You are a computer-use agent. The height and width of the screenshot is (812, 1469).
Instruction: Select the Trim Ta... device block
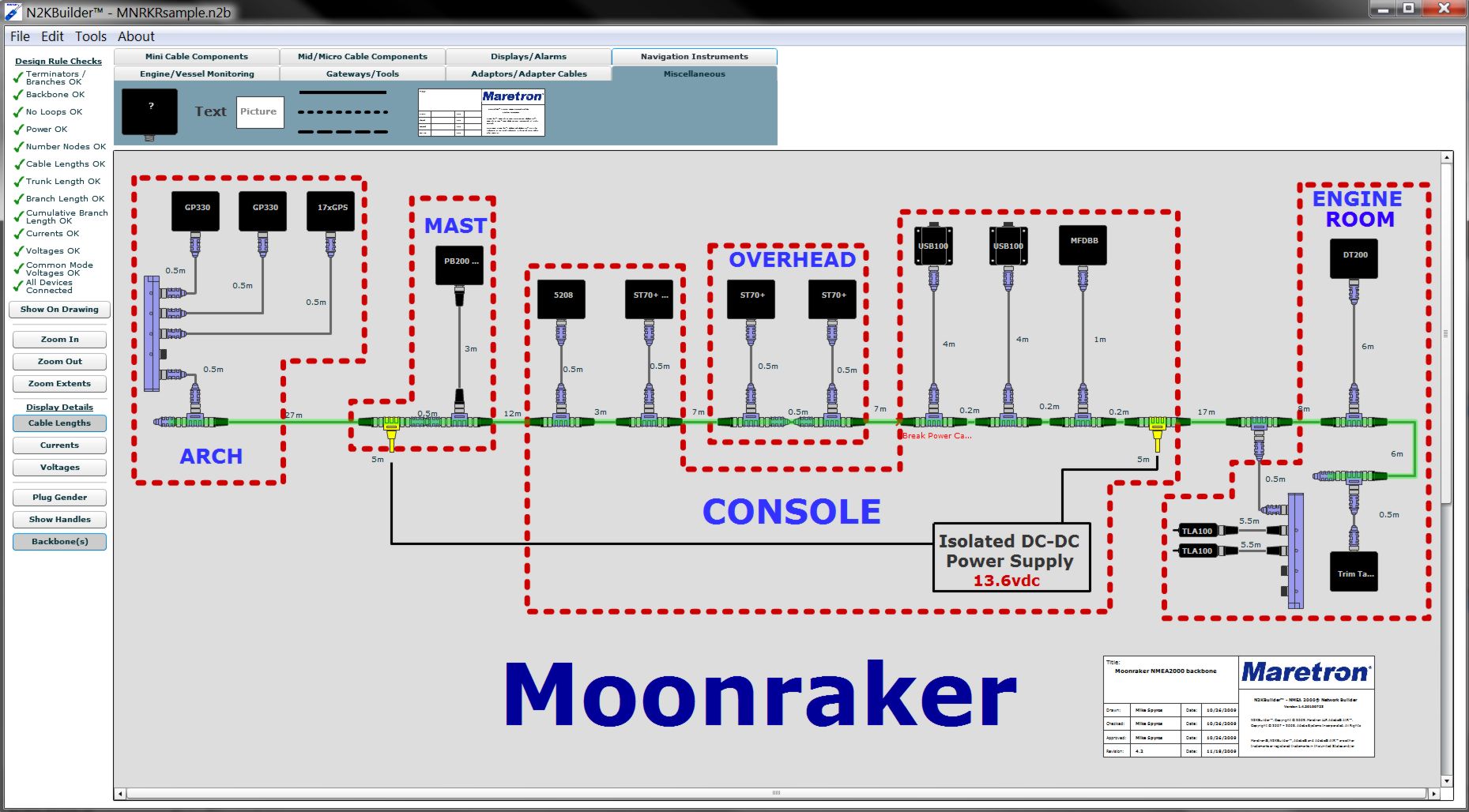tap(1354, 572)
